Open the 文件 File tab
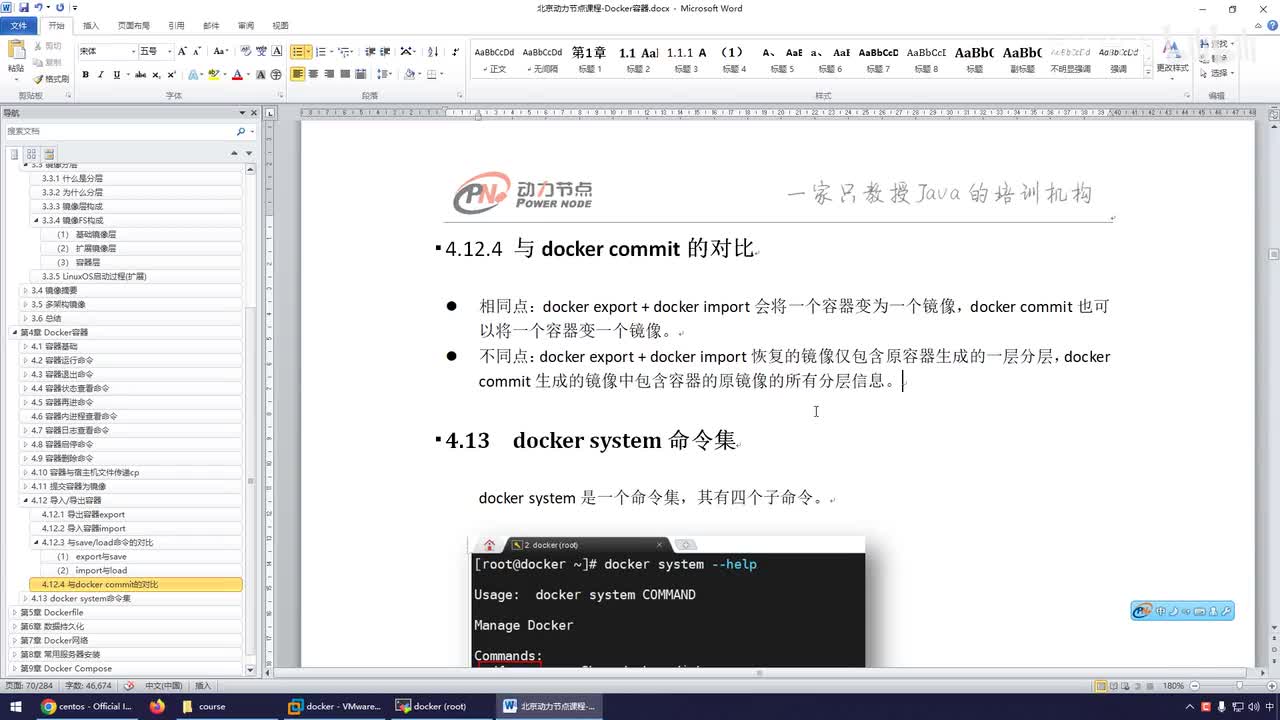 [x=19, y=25]
